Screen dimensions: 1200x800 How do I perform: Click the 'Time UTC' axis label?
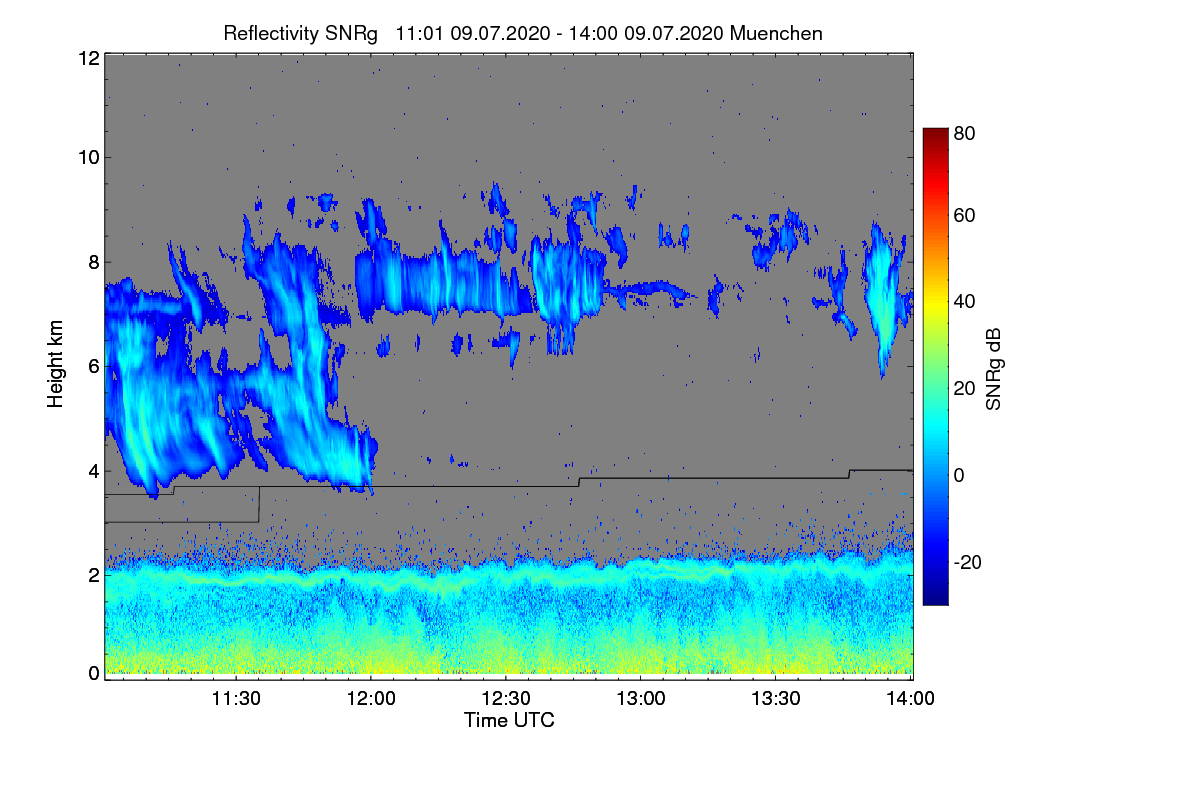[509, 720]
